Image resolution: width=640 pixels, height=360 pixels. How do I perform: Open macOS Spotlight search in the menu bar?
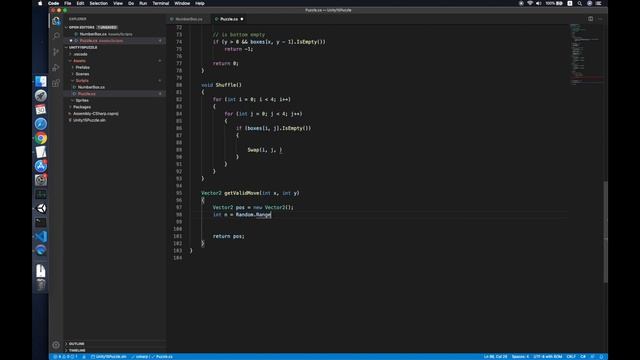pos(579,3)
